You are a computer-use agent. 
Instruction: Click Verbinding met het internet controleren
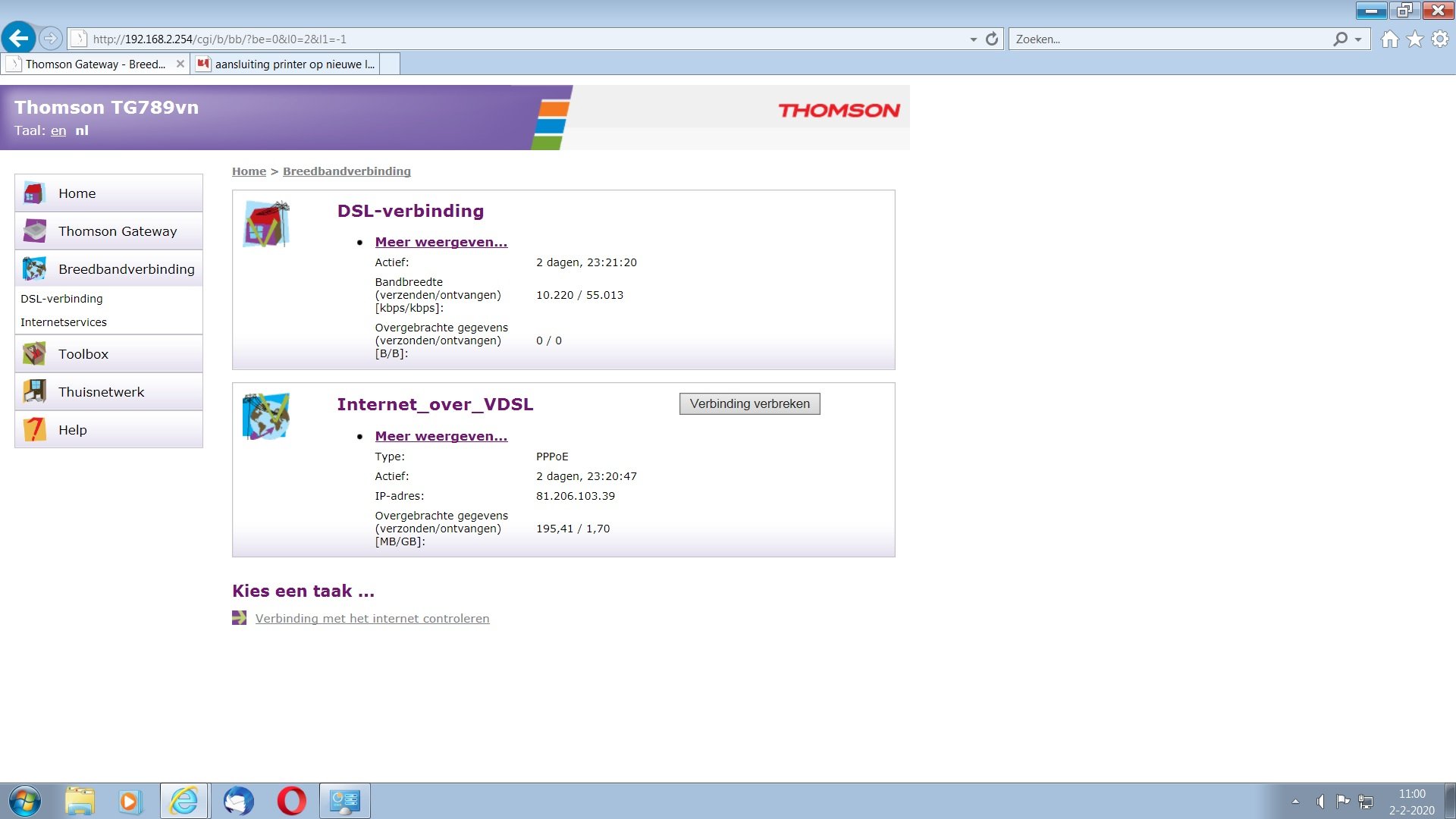click(x=372, y=618)
